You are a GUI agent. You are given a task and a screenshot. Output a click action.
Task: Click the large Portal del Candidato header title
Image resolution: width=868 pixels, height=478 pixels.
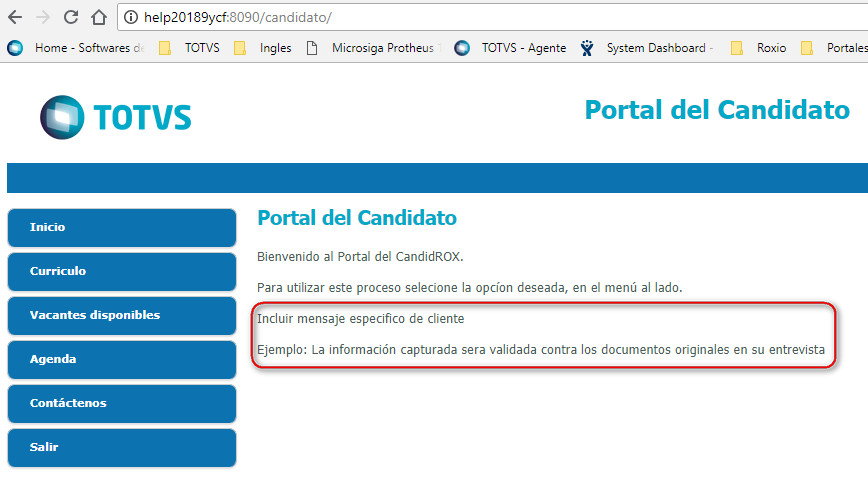click(x=717, y=110)
